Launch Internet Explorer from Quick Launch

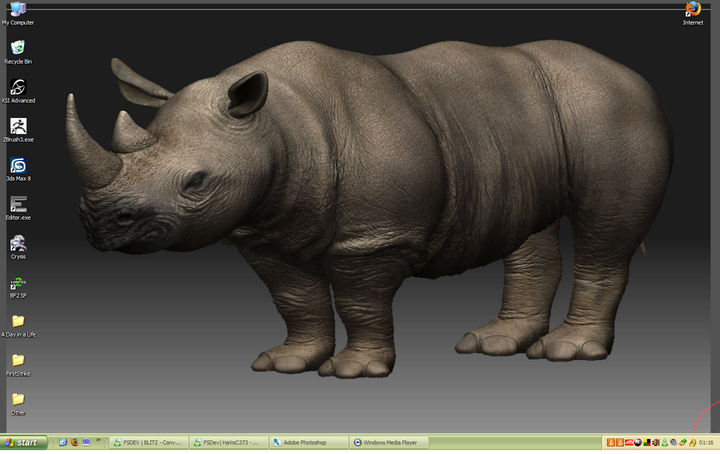tap(63, 443)
